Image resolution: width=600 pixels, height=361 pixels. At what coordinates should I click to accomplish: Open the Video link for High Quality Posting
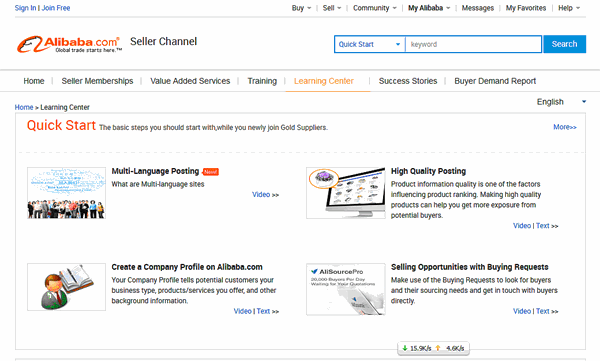point(522,225)
